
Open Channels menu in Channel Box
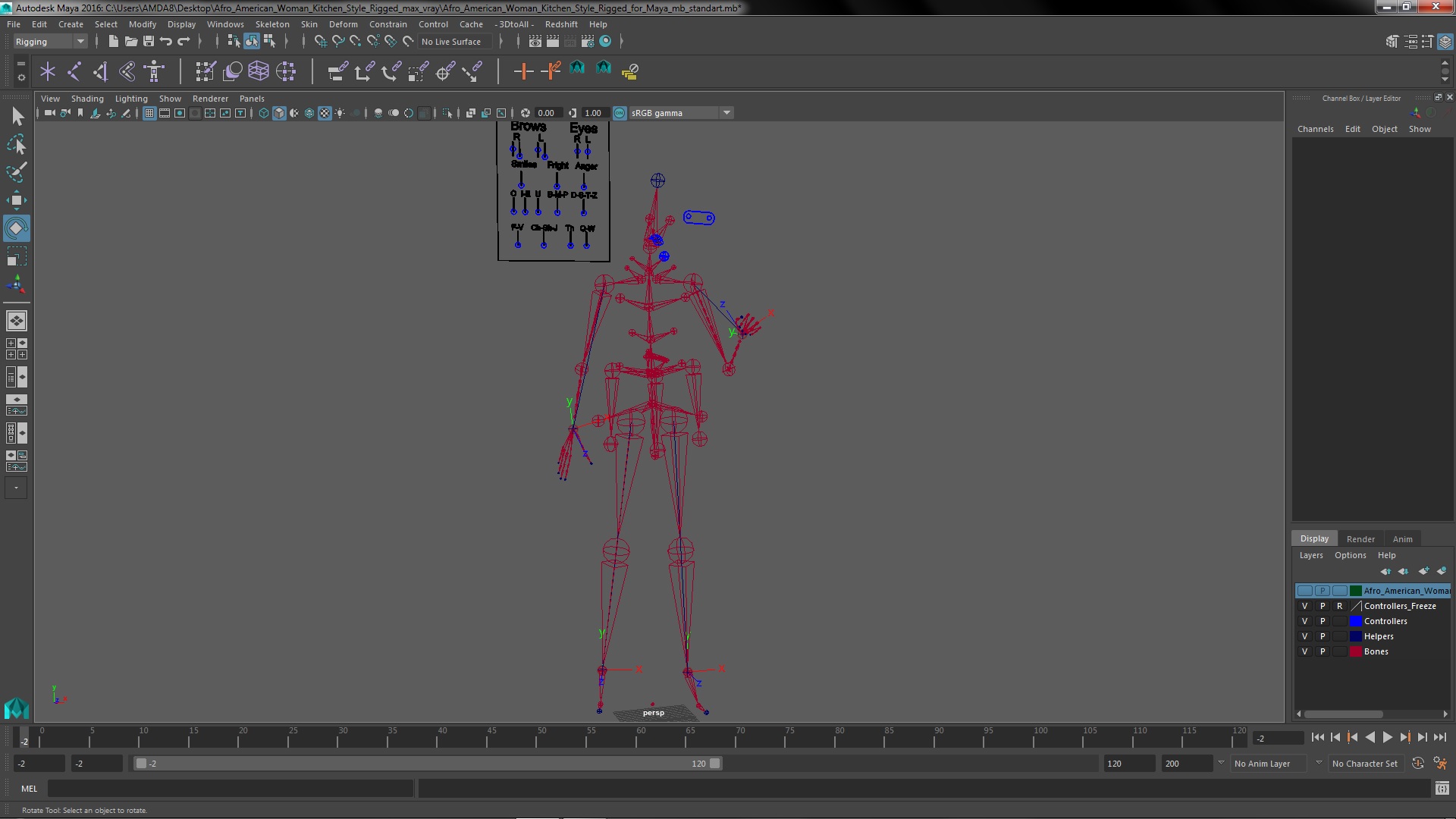pos(1315,129)
